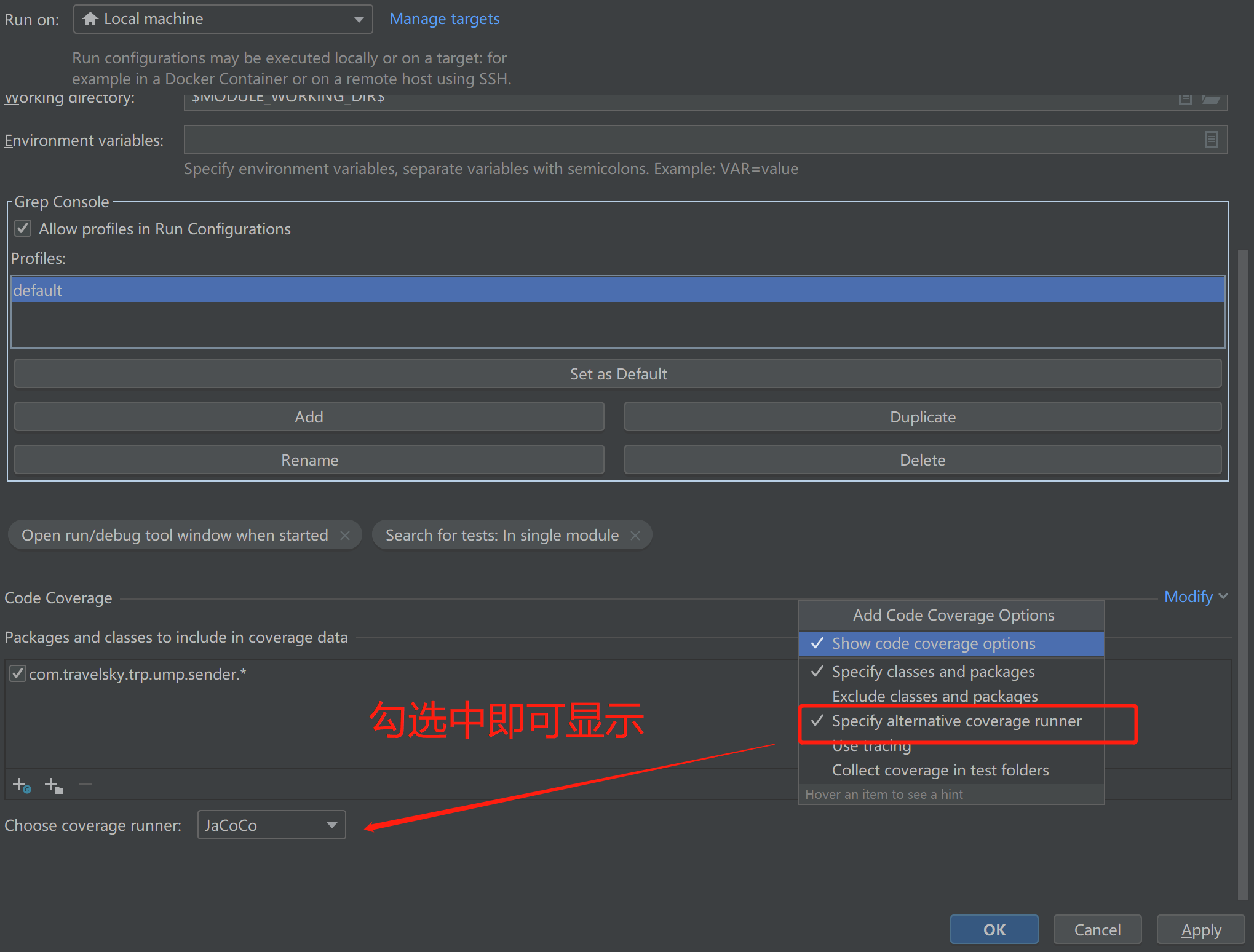The image size is (1254, 952).
Task: Click the Add profile button
Action: [x=309, y=417]
